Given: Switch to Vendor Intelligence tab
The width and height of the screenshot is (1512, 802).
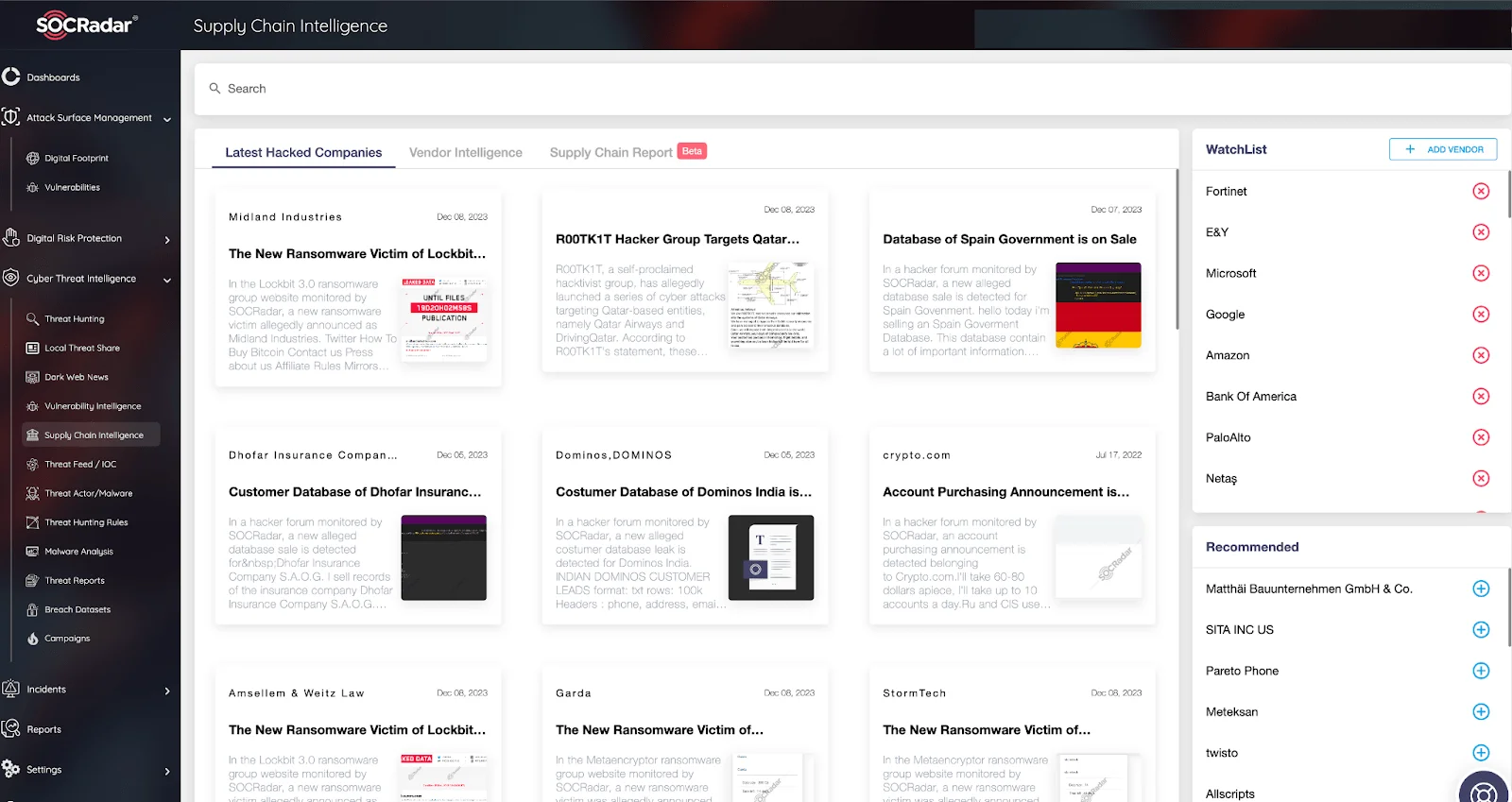Looking at the screenshot, I should click(x=466, y=152).
